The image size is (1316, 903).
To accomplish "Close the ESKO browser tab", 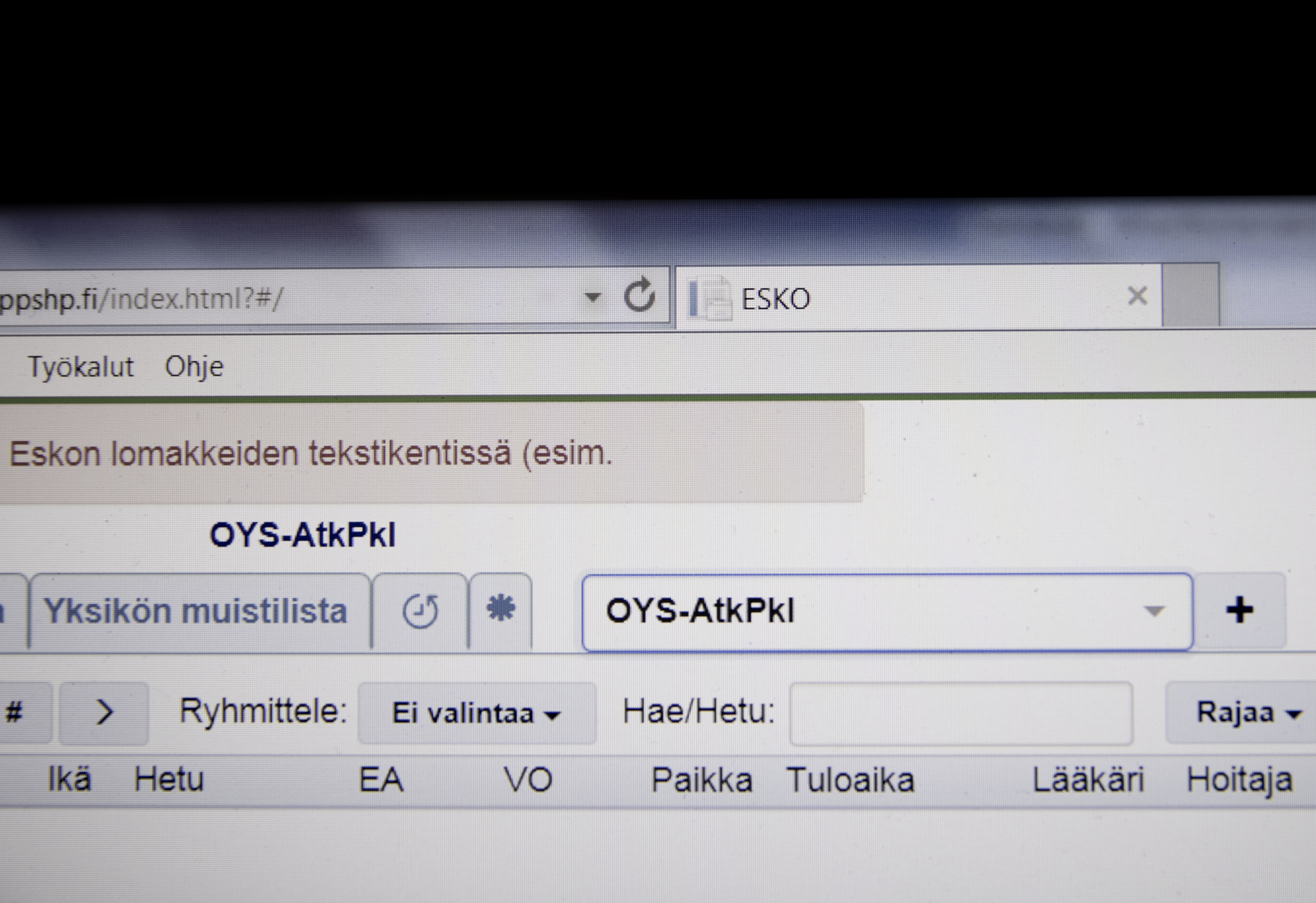I will click(x=1137, y=296).
